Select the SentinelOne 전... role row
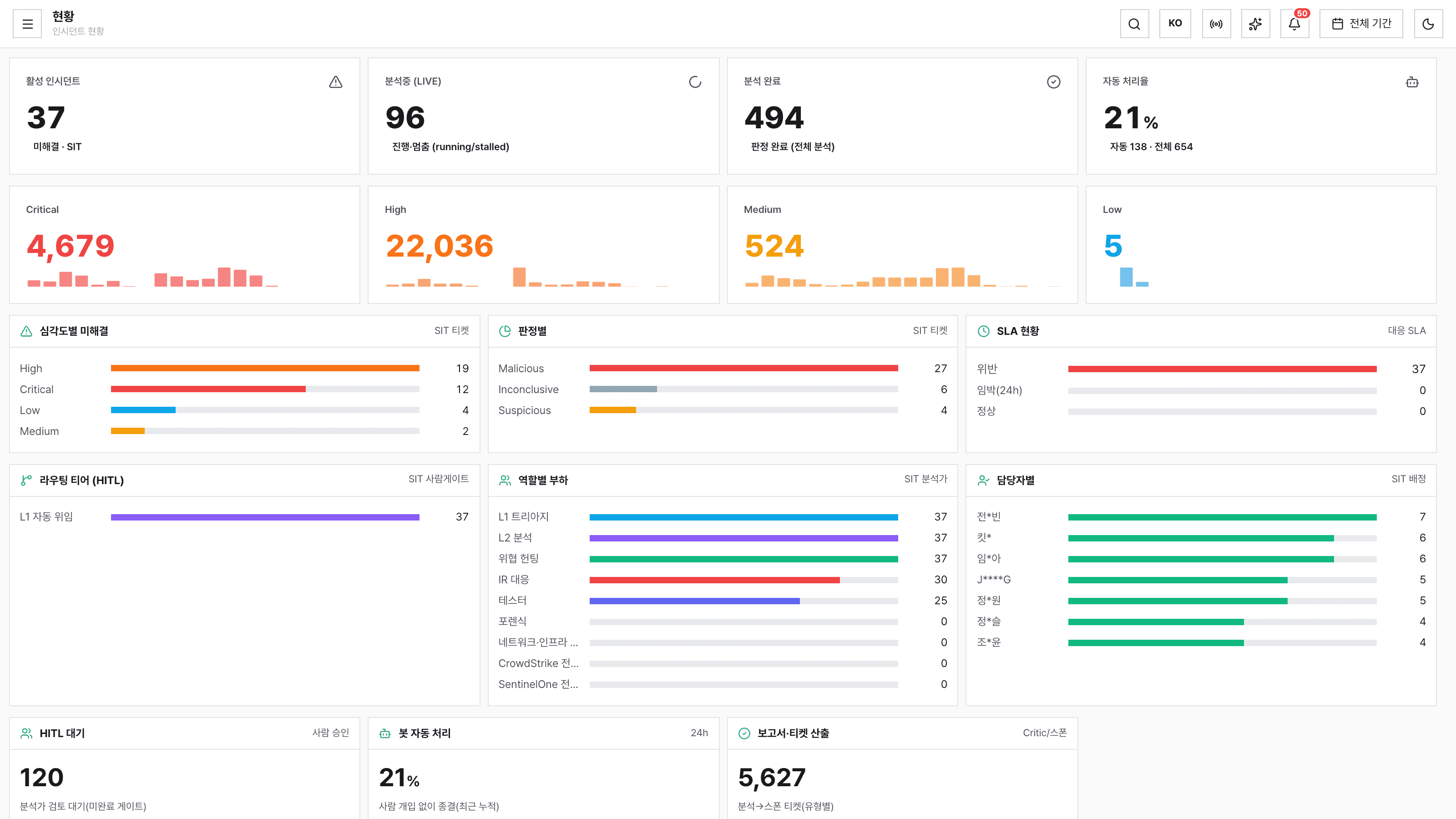The image size is (1456, 819). (723, 684)
